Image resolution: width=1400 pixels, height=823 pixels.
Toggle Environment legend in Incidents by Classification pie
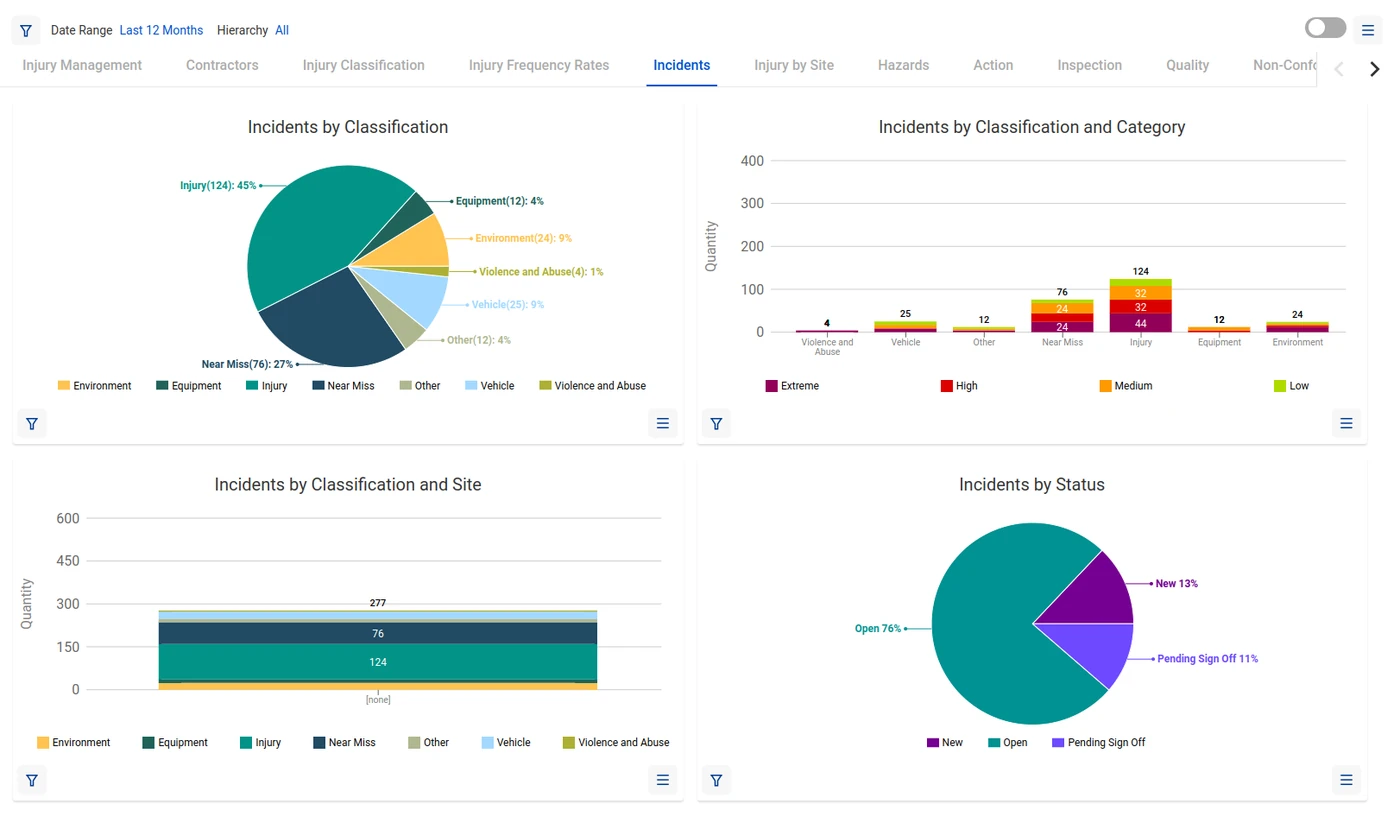(x=94, y=386)
